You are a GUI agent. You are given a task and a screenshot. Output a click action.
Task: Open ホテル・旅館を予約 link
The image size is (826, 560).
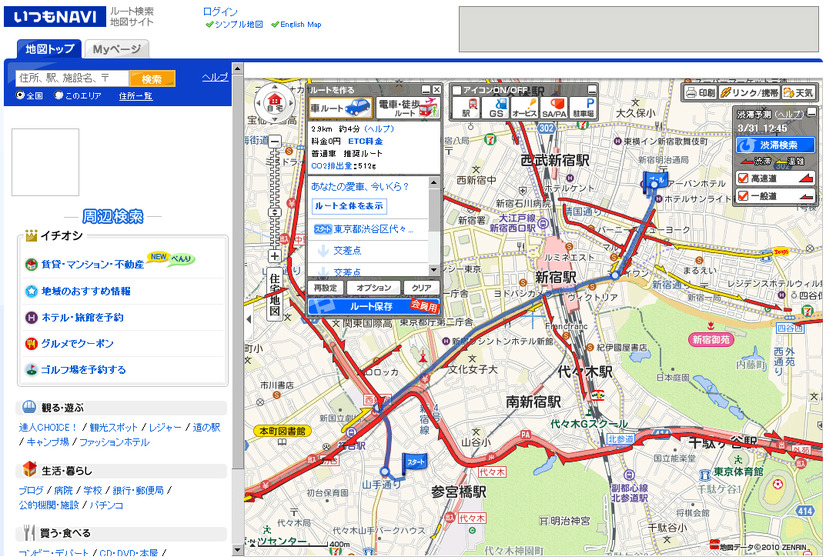point(82,317)
